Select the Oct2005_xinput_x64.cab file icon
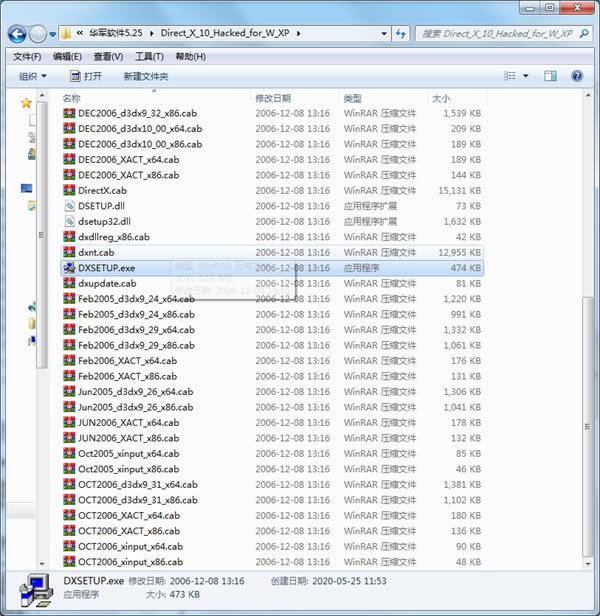 tap(69, 453)
